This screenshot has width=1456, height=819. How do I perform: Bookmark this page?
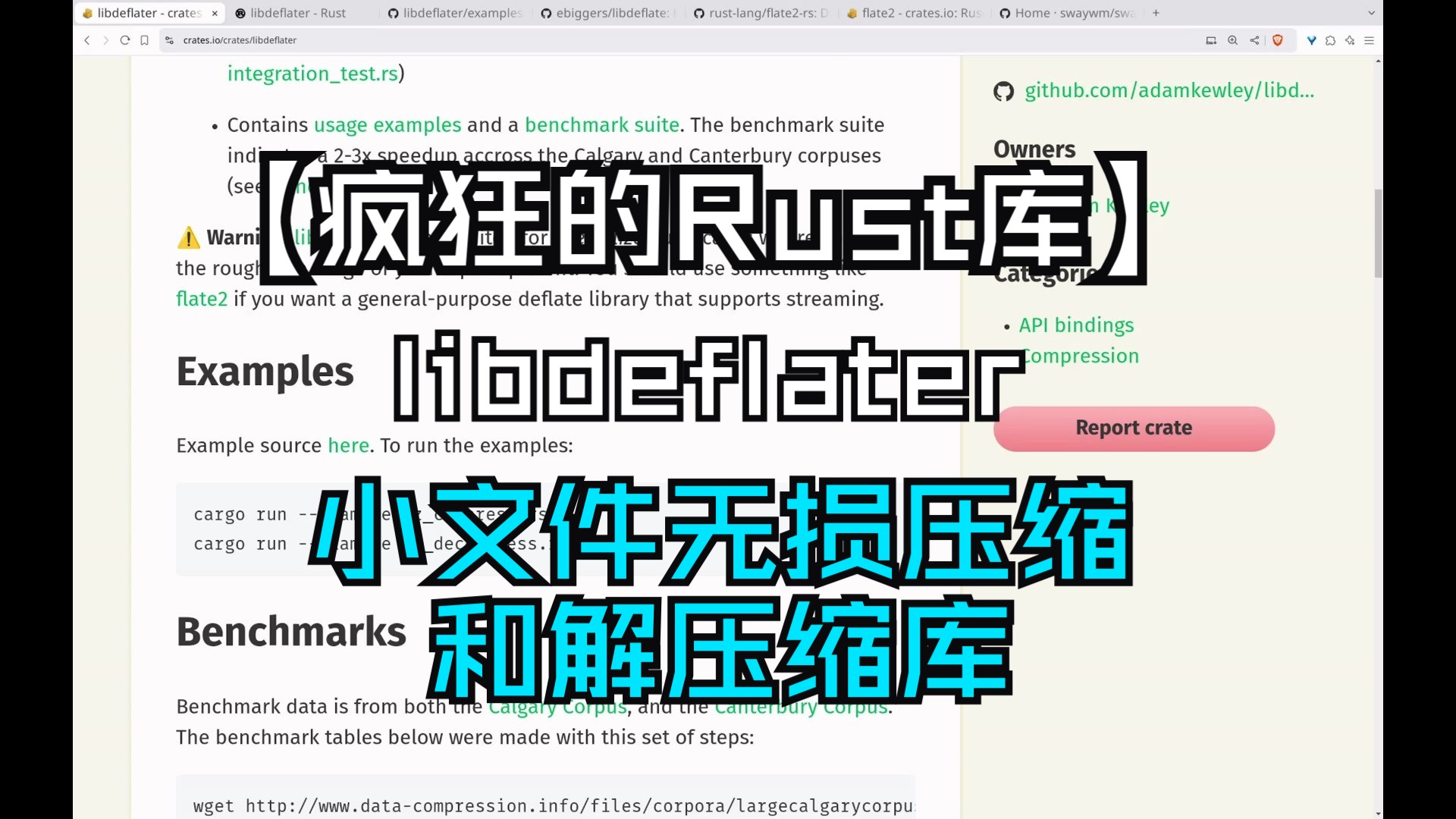[x=144, y=40]
